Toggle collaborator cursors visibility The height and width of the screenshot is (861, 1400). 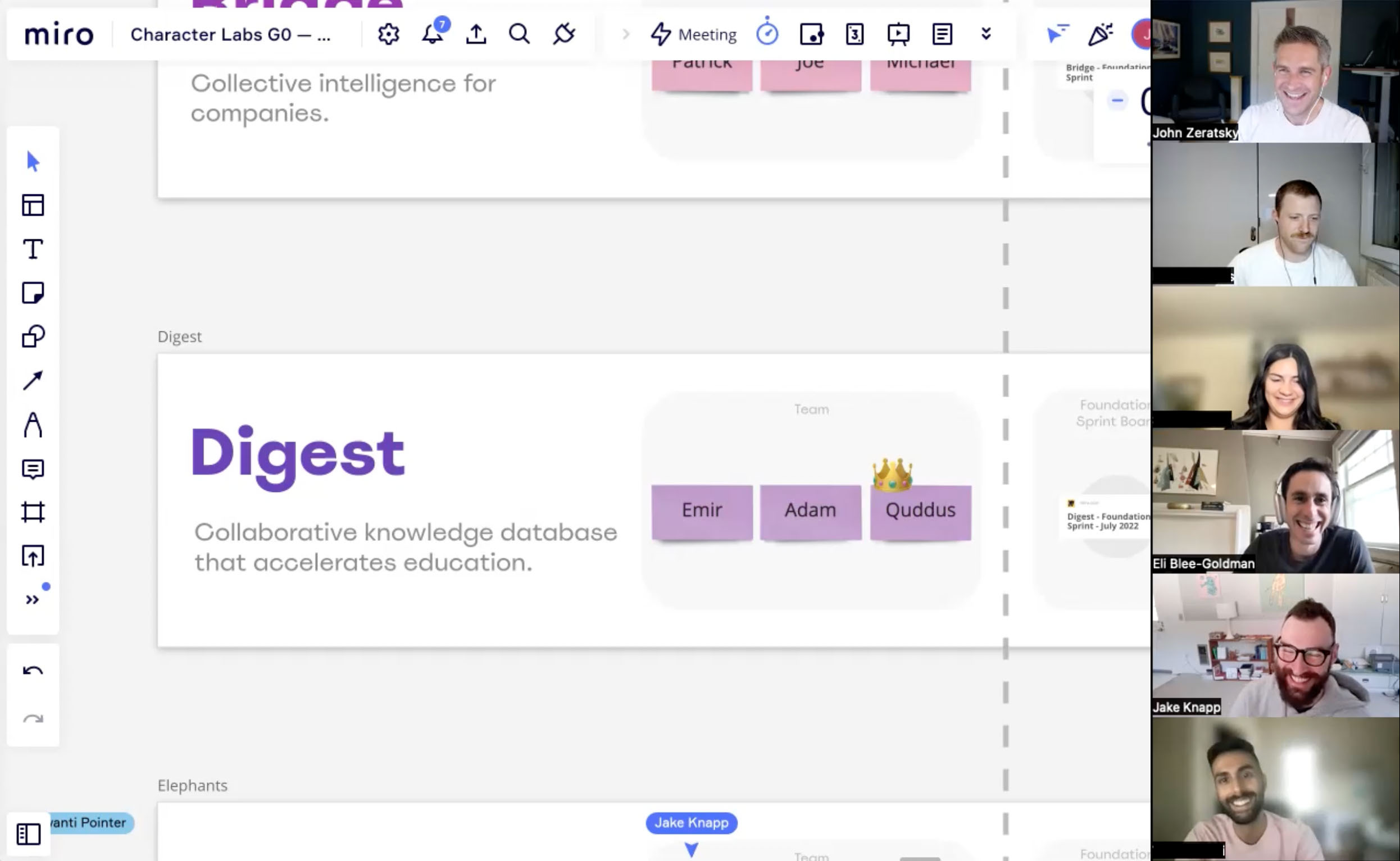[x=1057, y=34]
